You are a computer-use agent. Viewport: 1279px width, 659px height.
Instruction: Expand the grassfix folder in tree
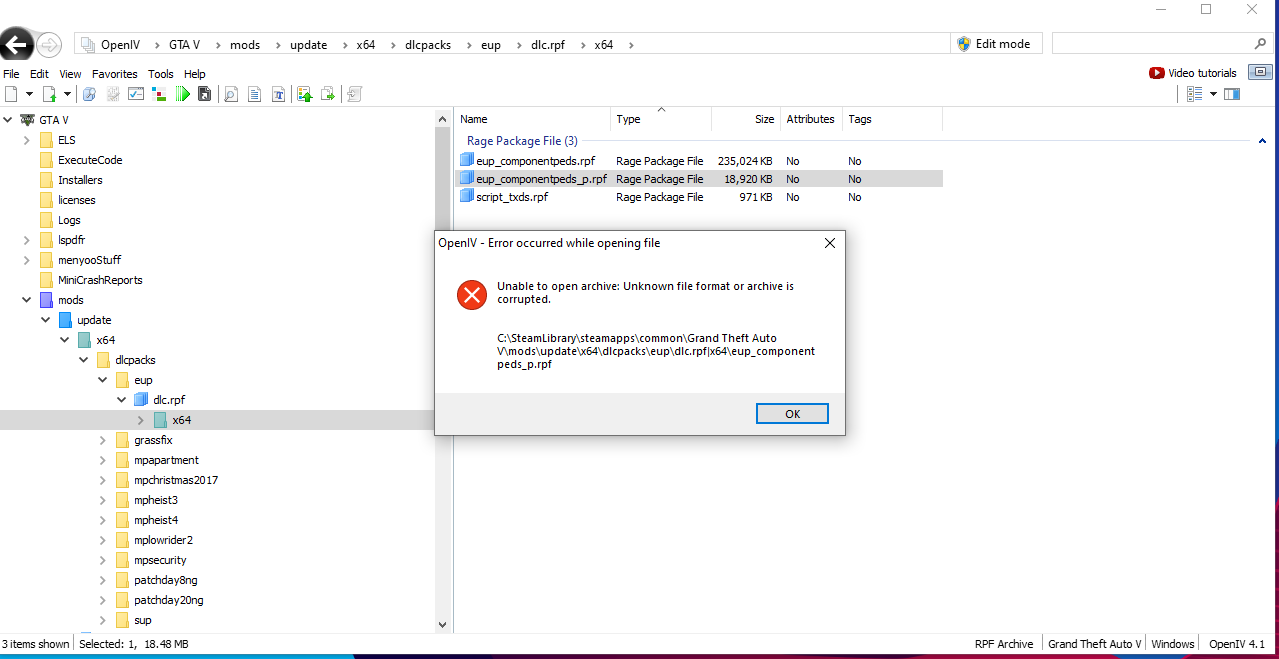pos(103,440)
